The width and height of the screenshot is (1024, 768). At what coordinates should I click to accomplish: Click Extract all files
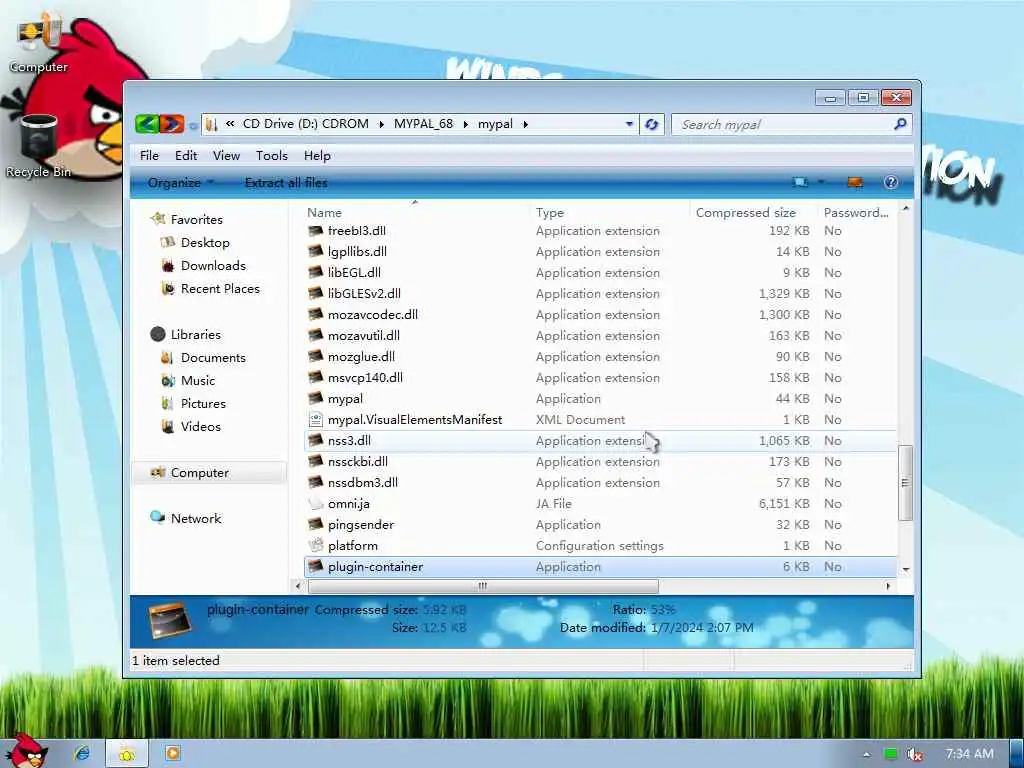pos(286,183)
